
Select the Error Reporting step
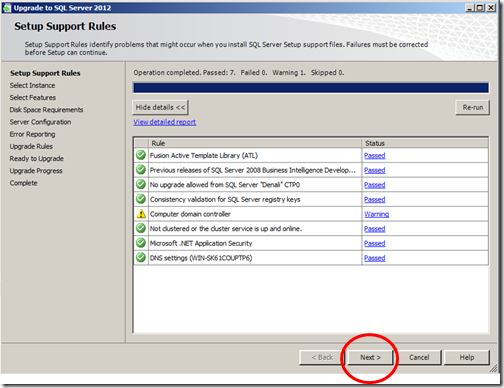(32, 134)
